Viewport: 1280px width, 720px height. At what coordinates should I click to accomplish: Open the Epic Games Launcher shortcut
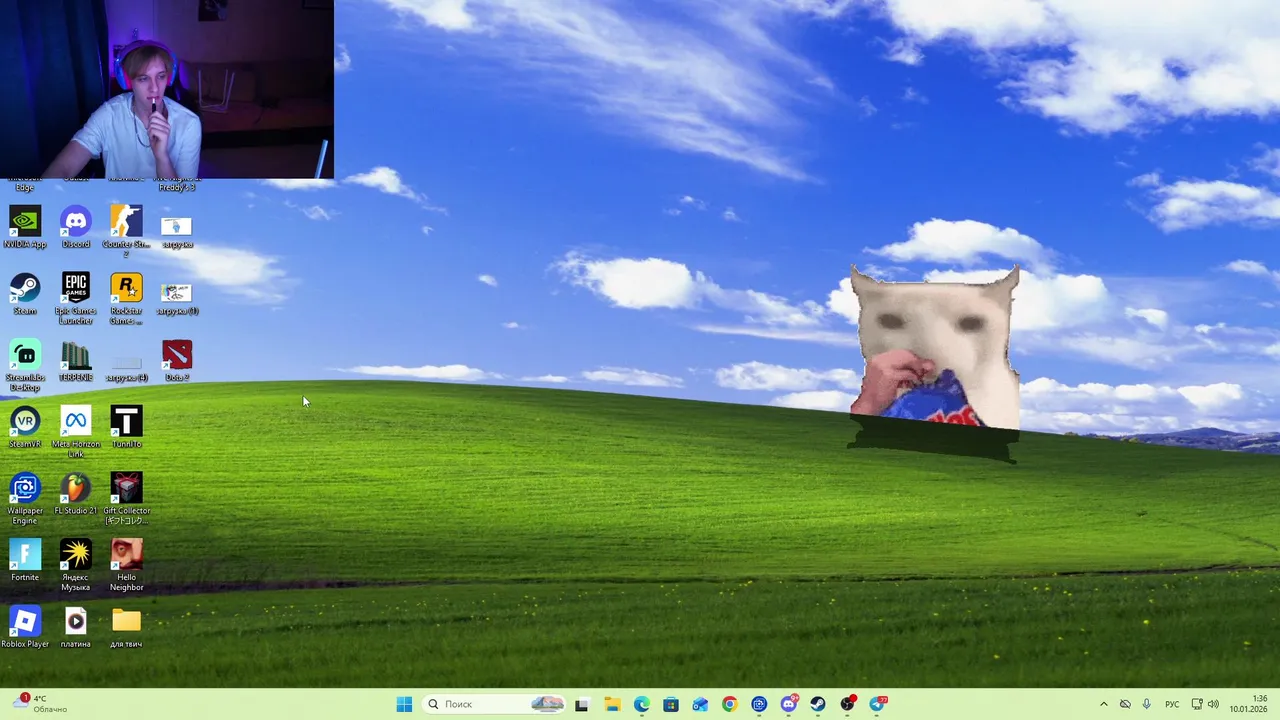point(76,299)
